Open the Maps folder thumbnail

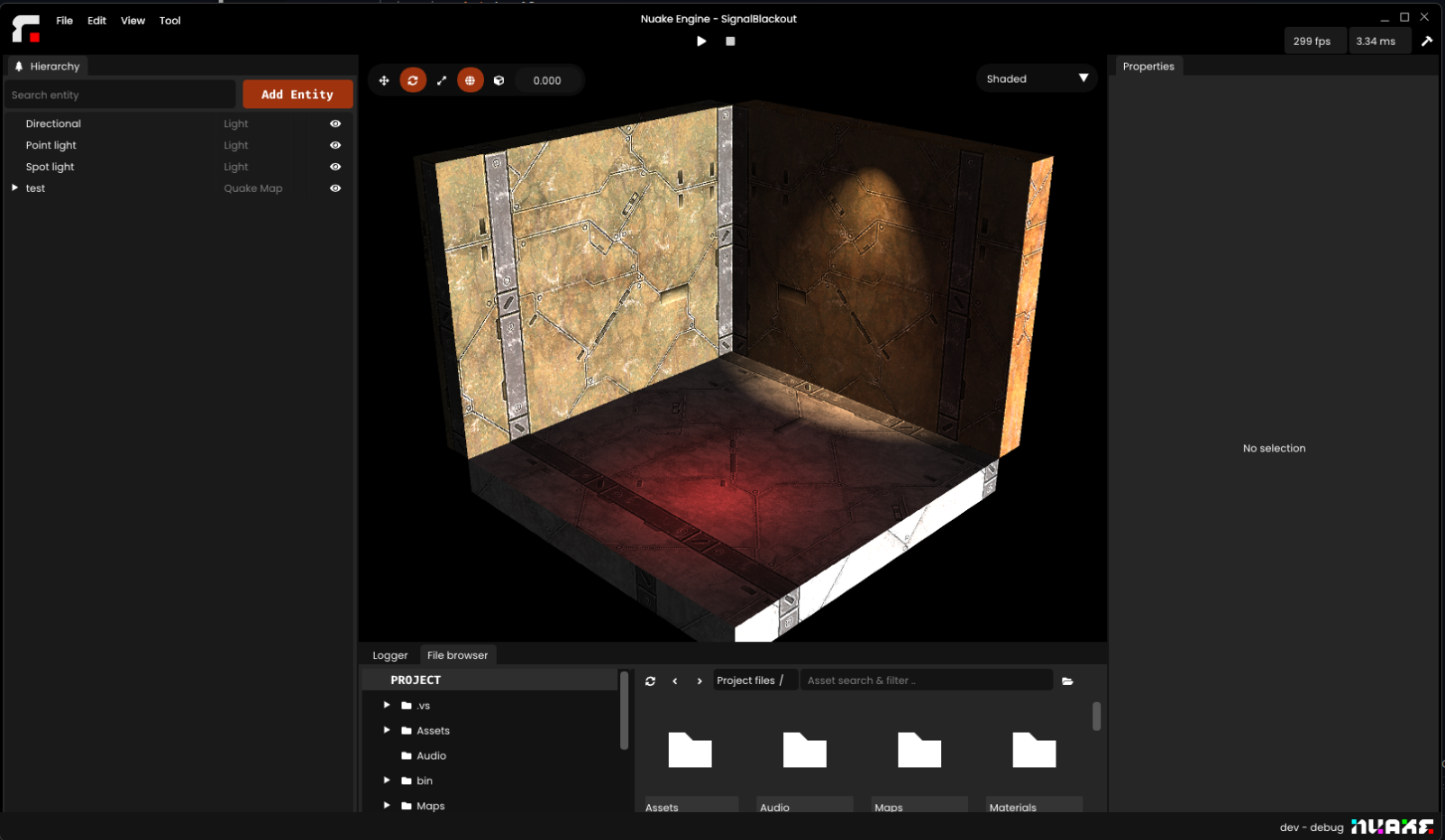point(919,750)
